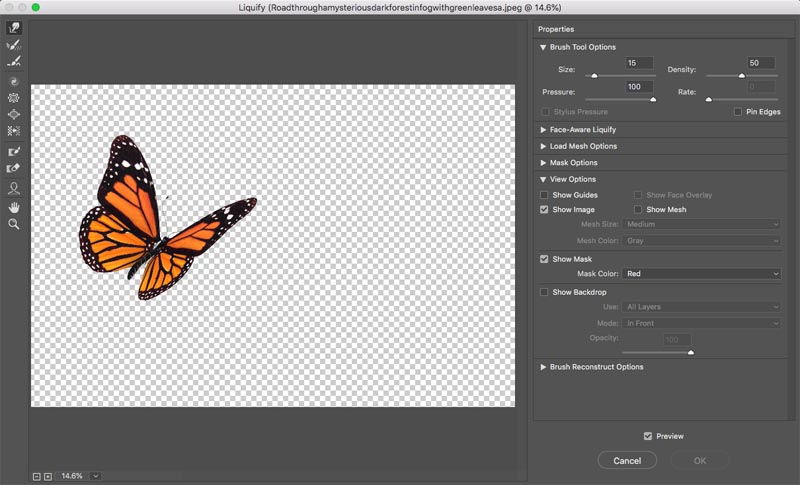Viewport: 800px width, 485px height.
Task: Uncheck the Preview checkbox
Action: click(648, 436)
